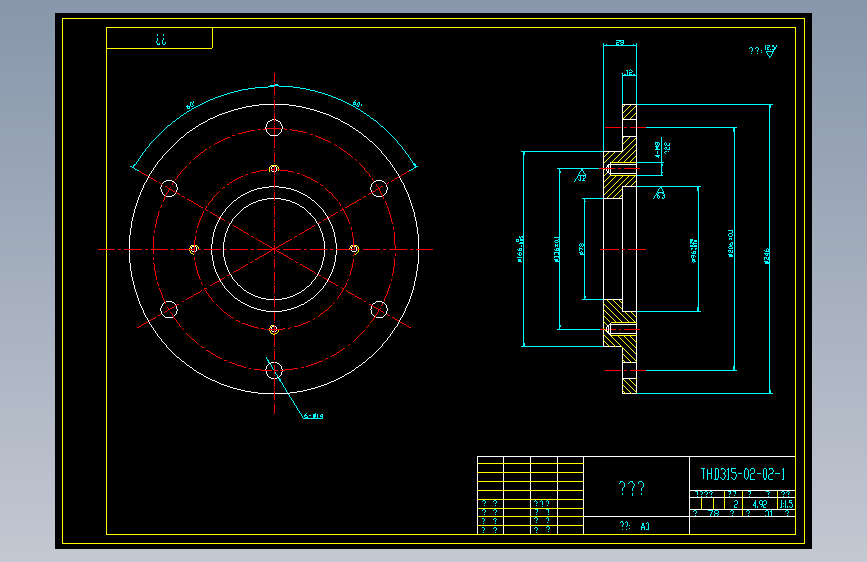
Task: Select the 4.92 weight value in title block
Action: pos(760,504)
